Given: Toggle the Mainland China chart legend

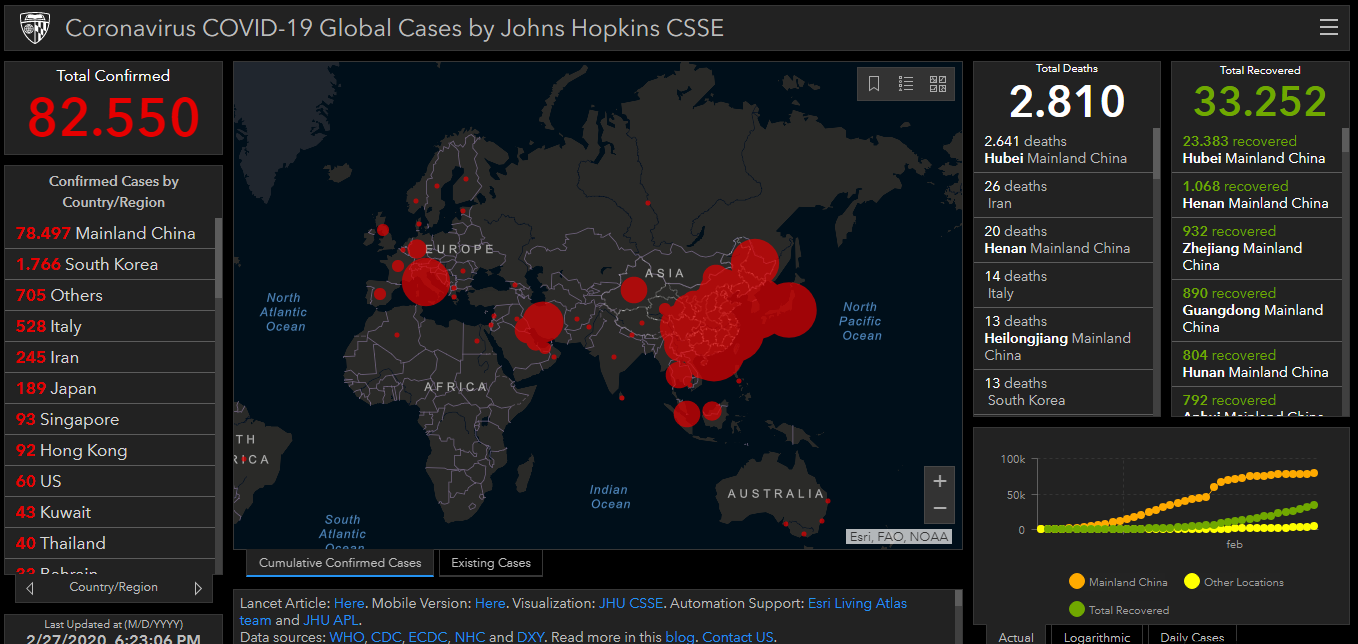Looking at the screenshot, I should pyautogui.click(x=1117, y=582).
